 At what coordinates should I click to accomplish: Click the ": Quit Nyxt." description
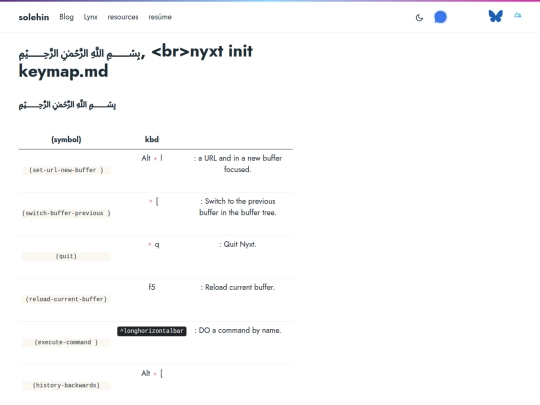click(238, 244)
